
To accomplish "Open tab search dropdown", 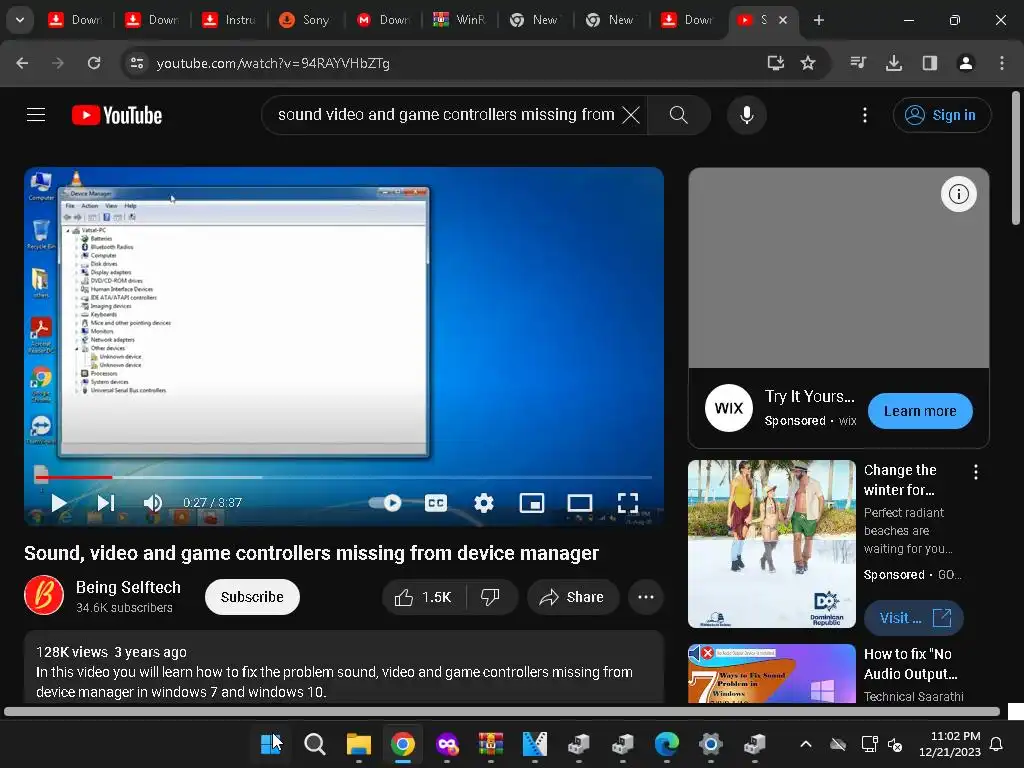I will coord(20,20).
